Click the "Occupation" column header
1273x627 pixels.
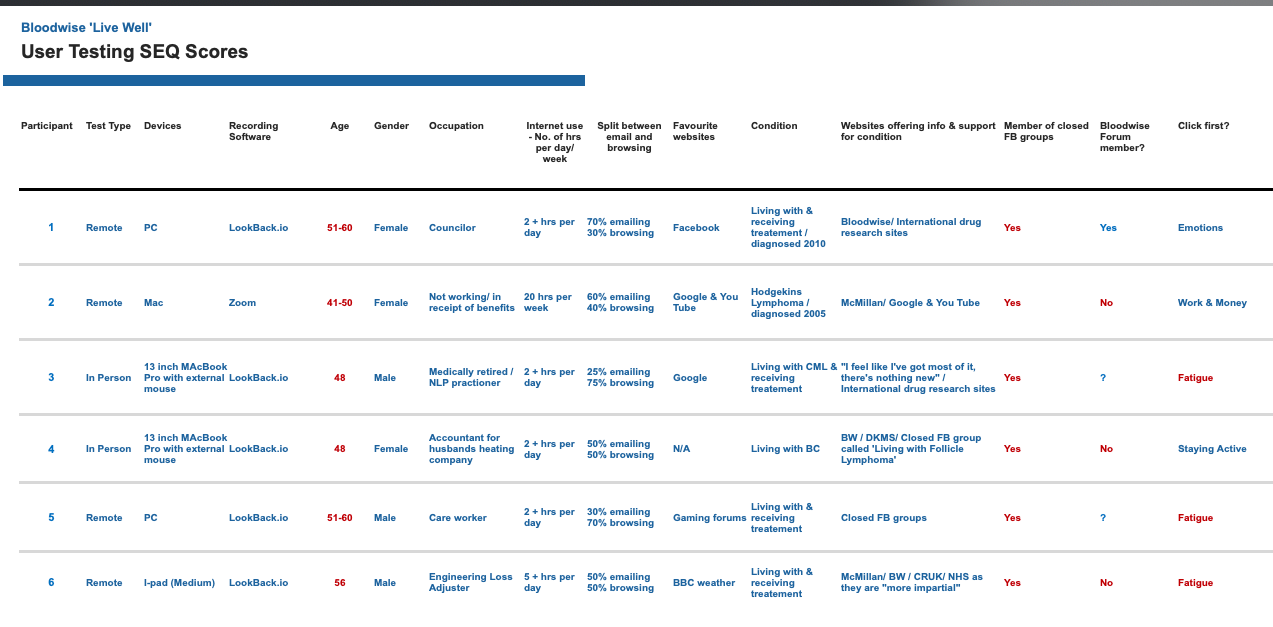[456, 126]
